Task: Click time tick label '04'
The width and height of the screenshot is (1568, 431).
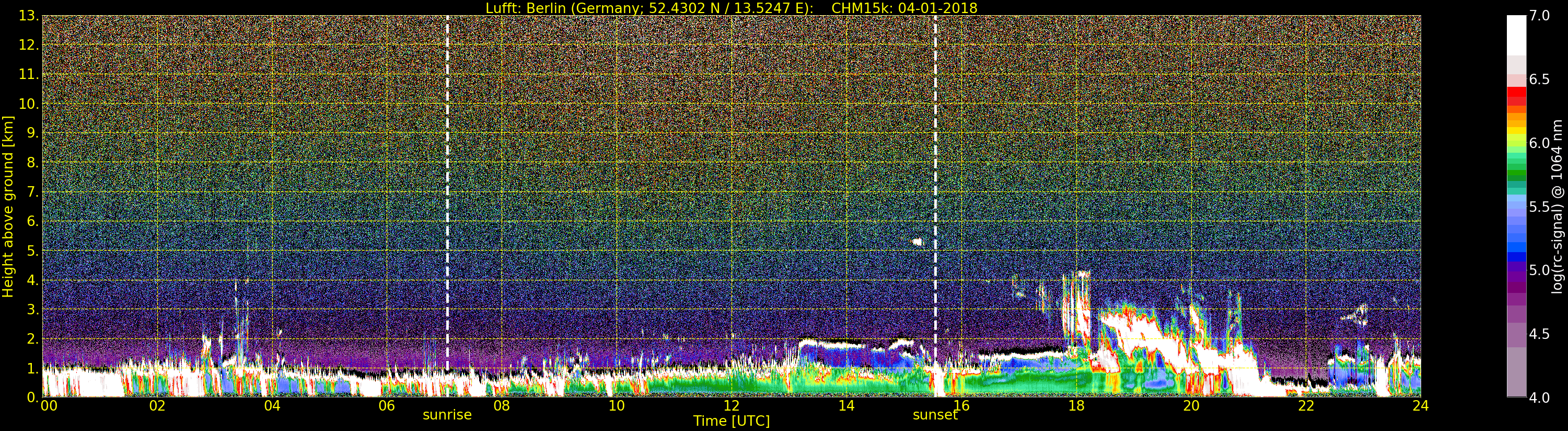Action: click(x=272, y=405)
